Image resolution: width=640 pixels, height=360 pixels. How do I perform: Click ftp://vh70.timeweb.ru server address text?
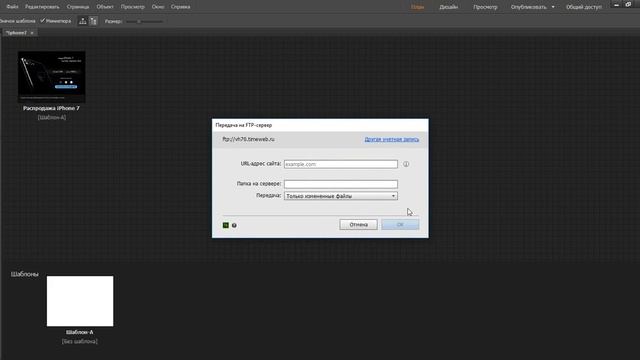[x=248, y=139]
